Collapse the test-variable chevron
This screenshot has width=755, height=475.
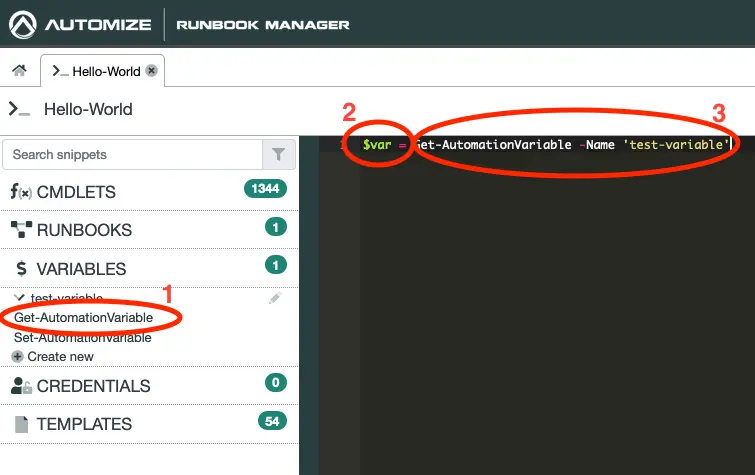[x=19, y=298]
